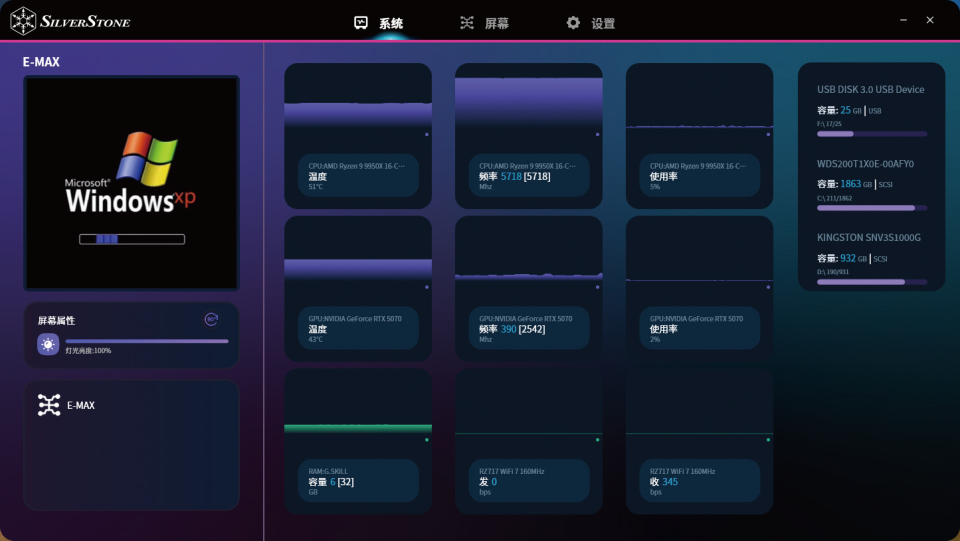Click the F:\ usage bar of USB DISK
Viewport: 960px width, 541px height.
click(x=872, y=133)
